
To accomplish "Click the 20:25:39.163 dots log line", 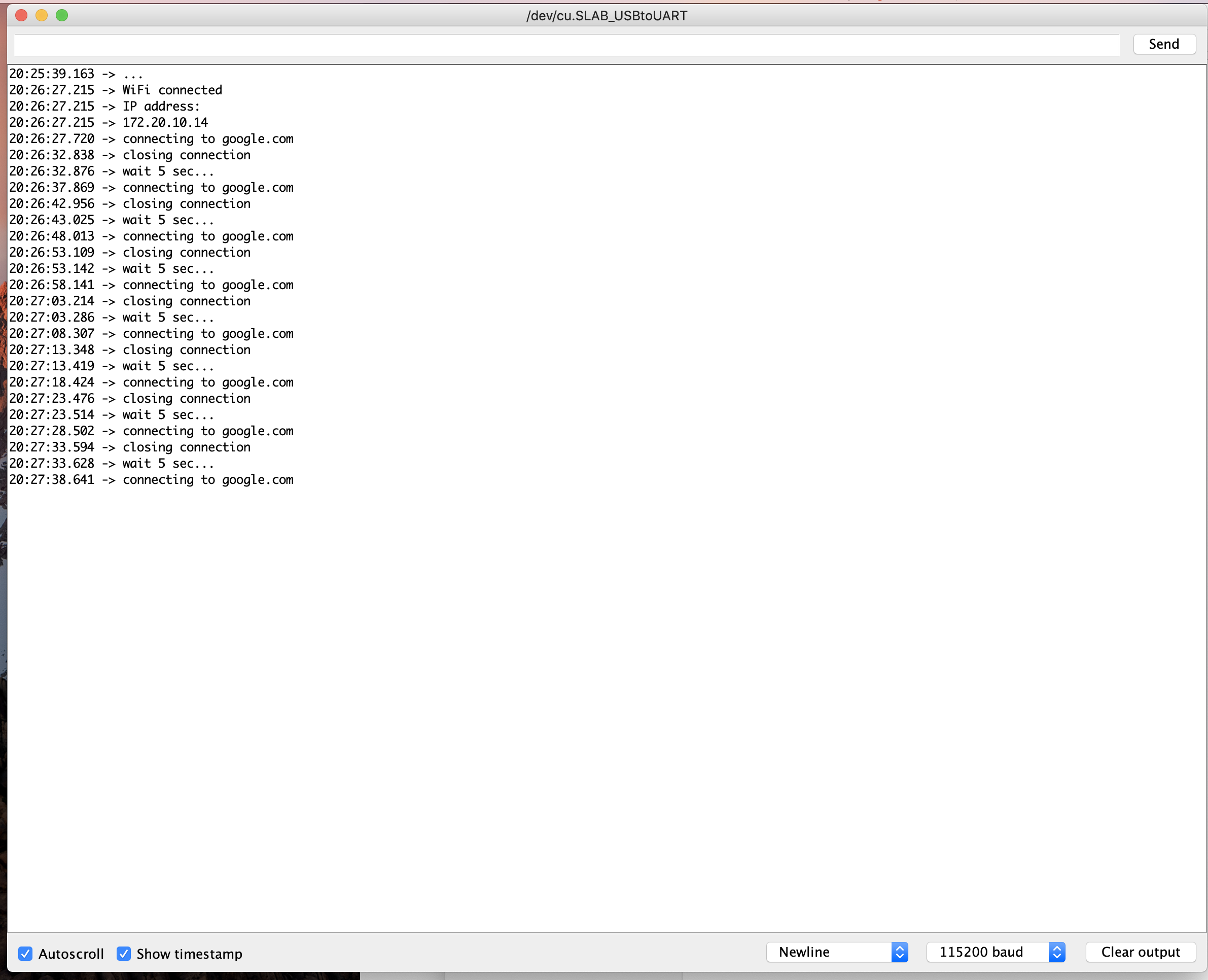I will 76,74.
